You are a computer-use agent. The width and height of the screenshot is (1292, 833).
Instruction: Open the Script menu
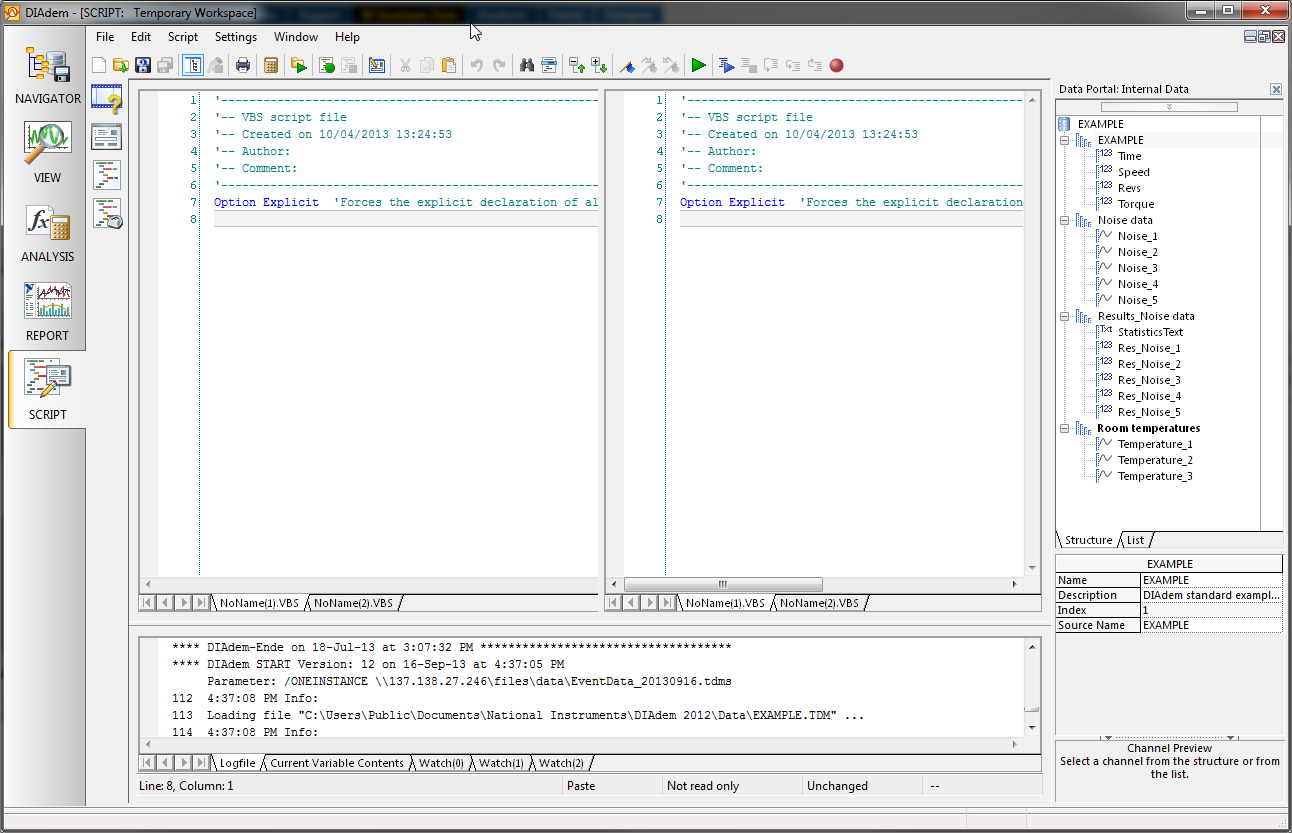point(183,37)
